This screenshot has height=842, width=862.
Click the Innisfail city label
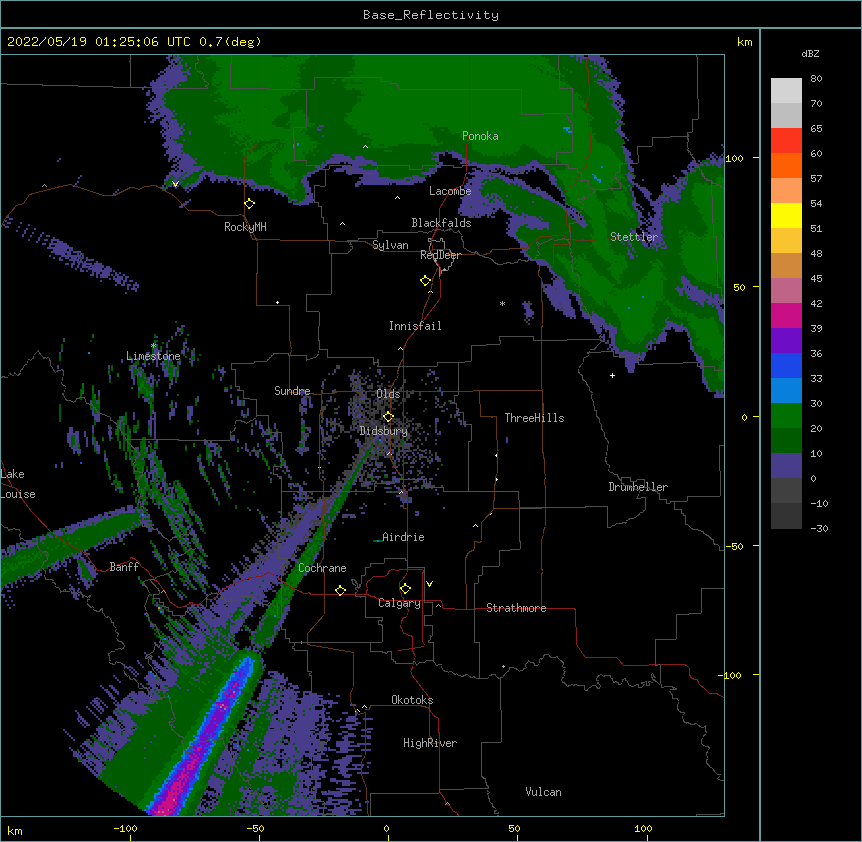click(415, 326)
